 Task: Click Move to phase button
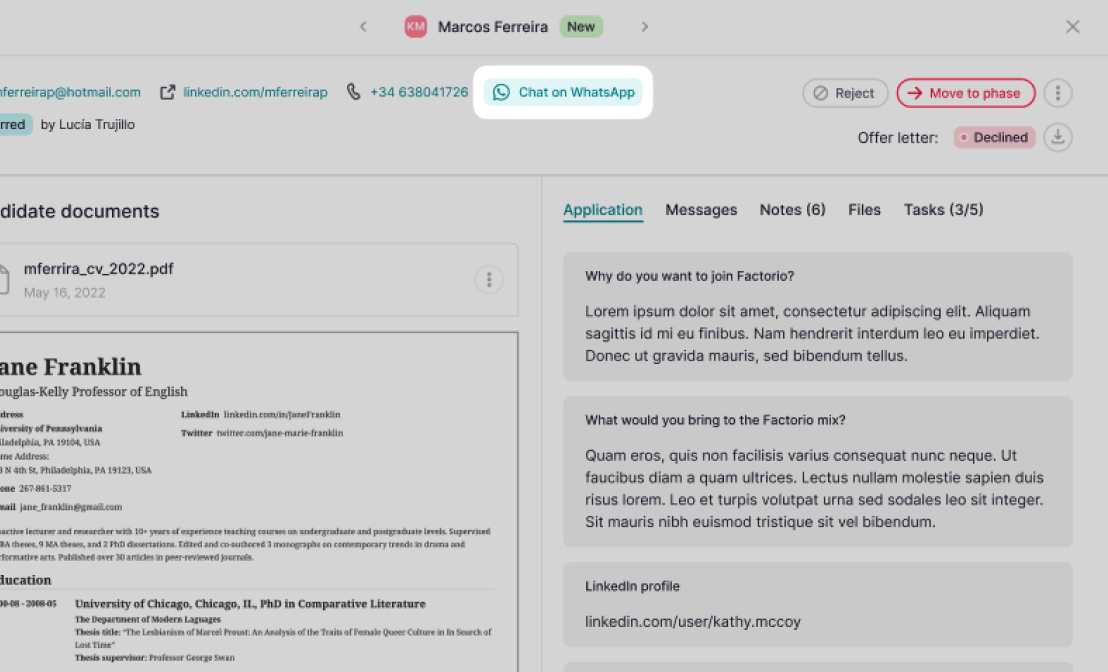pyautogui.click(x=965, y=93)
